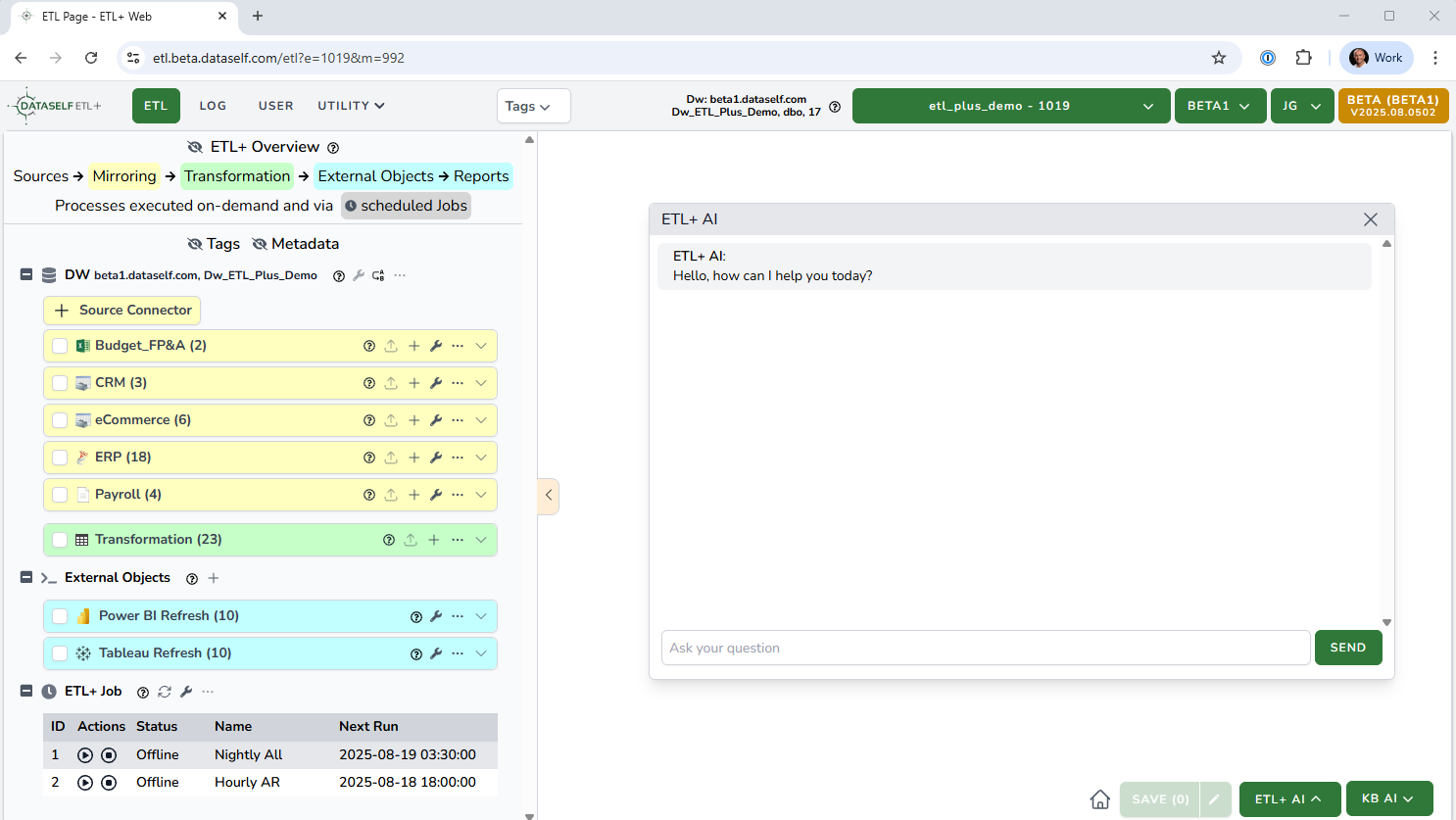
Task: Click the Source Connector button
Action: (x=122, y=311)
